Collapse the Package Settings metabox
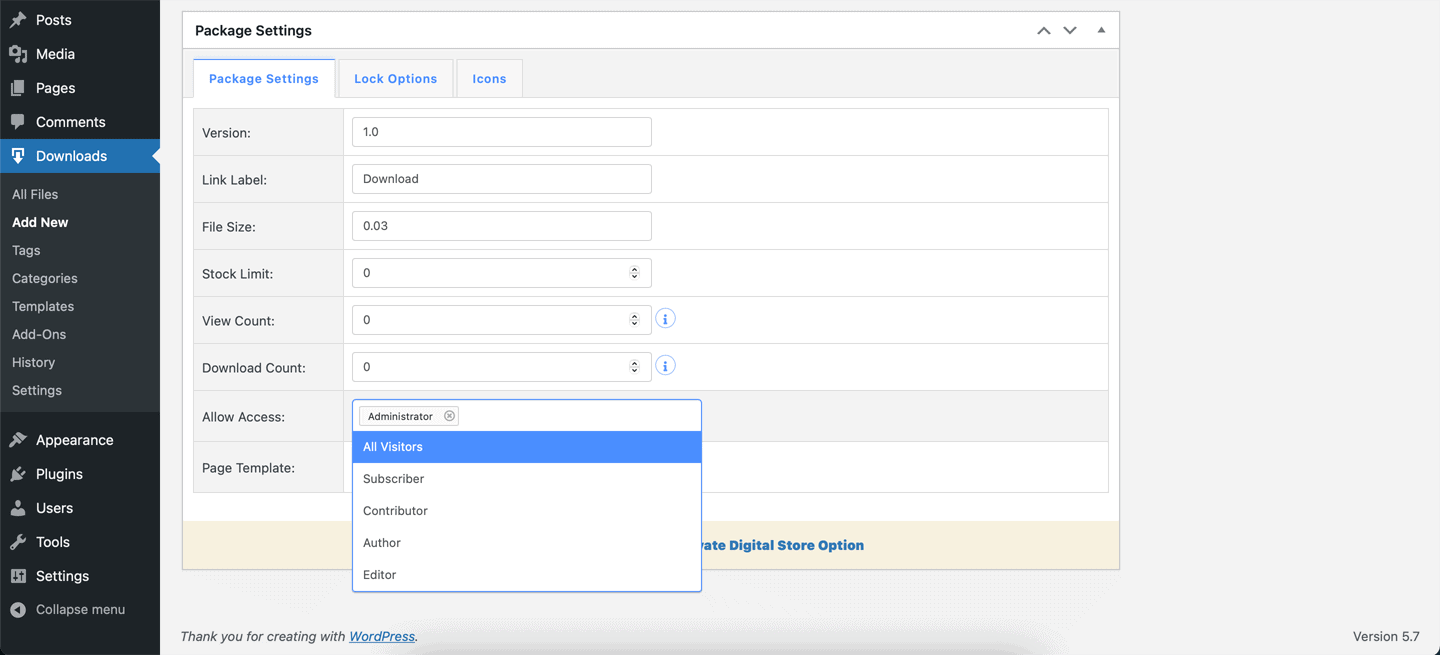Image resolution: width=1440 pixels, height=655 pixels. [1101, 30]
